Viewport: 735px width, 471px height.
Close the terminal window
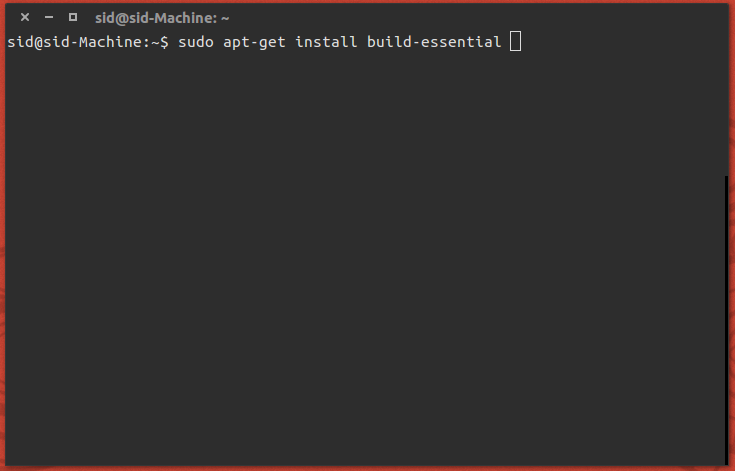pyautogui.click(x=25, y=17)
